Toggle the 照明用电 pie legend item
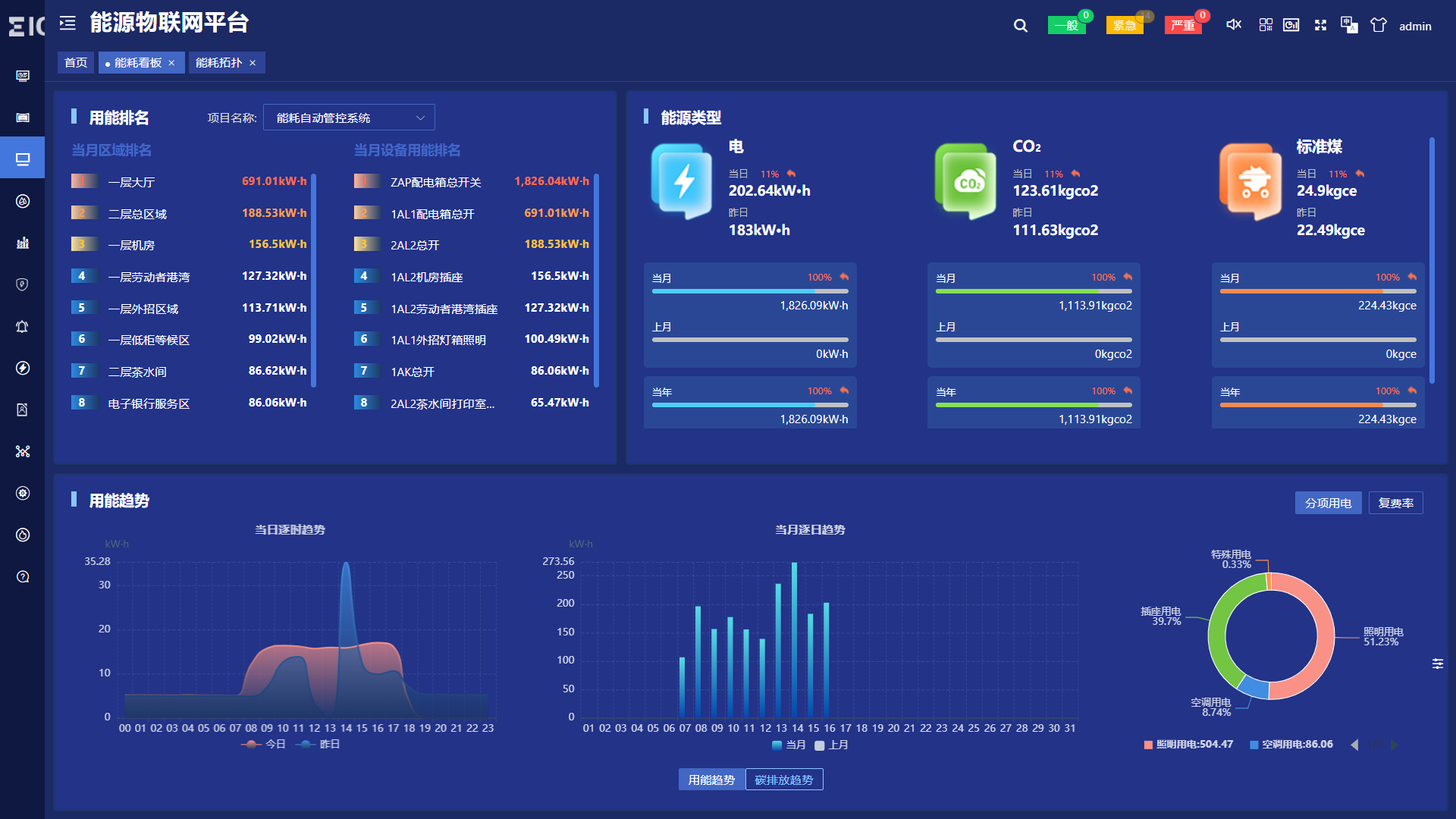Image resolution: width=1456 pixels, height=819 pixels. point(1188,745)
